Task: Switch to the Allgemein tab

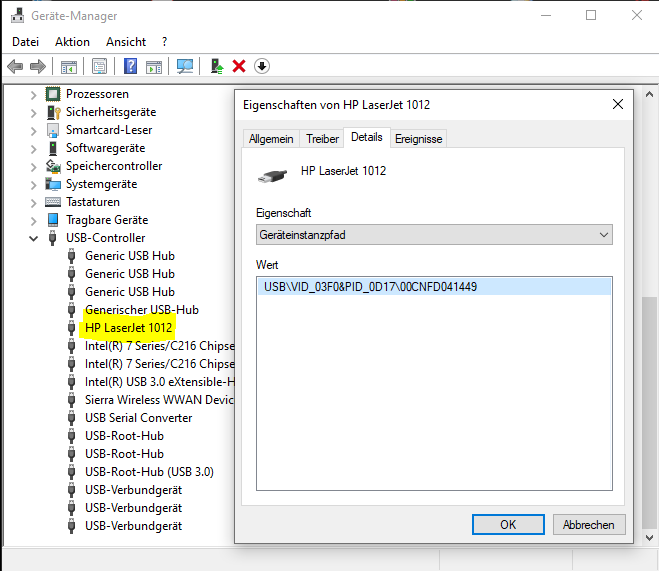Action: point(271,139)
